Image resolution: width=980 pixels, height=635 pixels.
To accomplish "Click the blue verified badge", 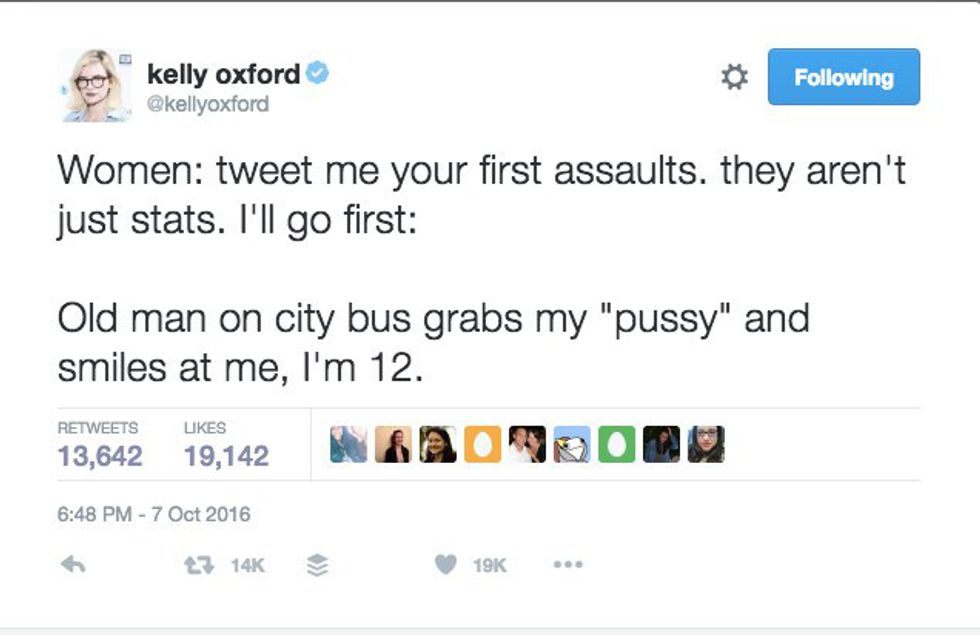I will pos(318,74).
